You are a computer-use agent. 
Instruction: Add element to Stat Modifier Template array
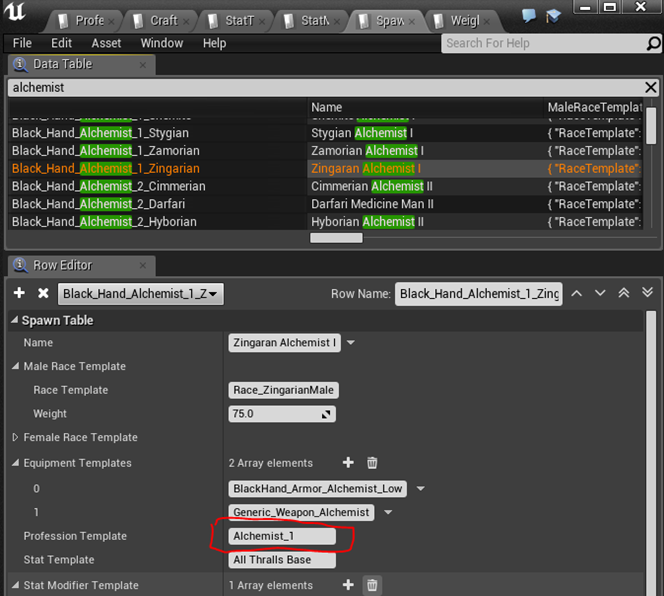click(348, 585)
